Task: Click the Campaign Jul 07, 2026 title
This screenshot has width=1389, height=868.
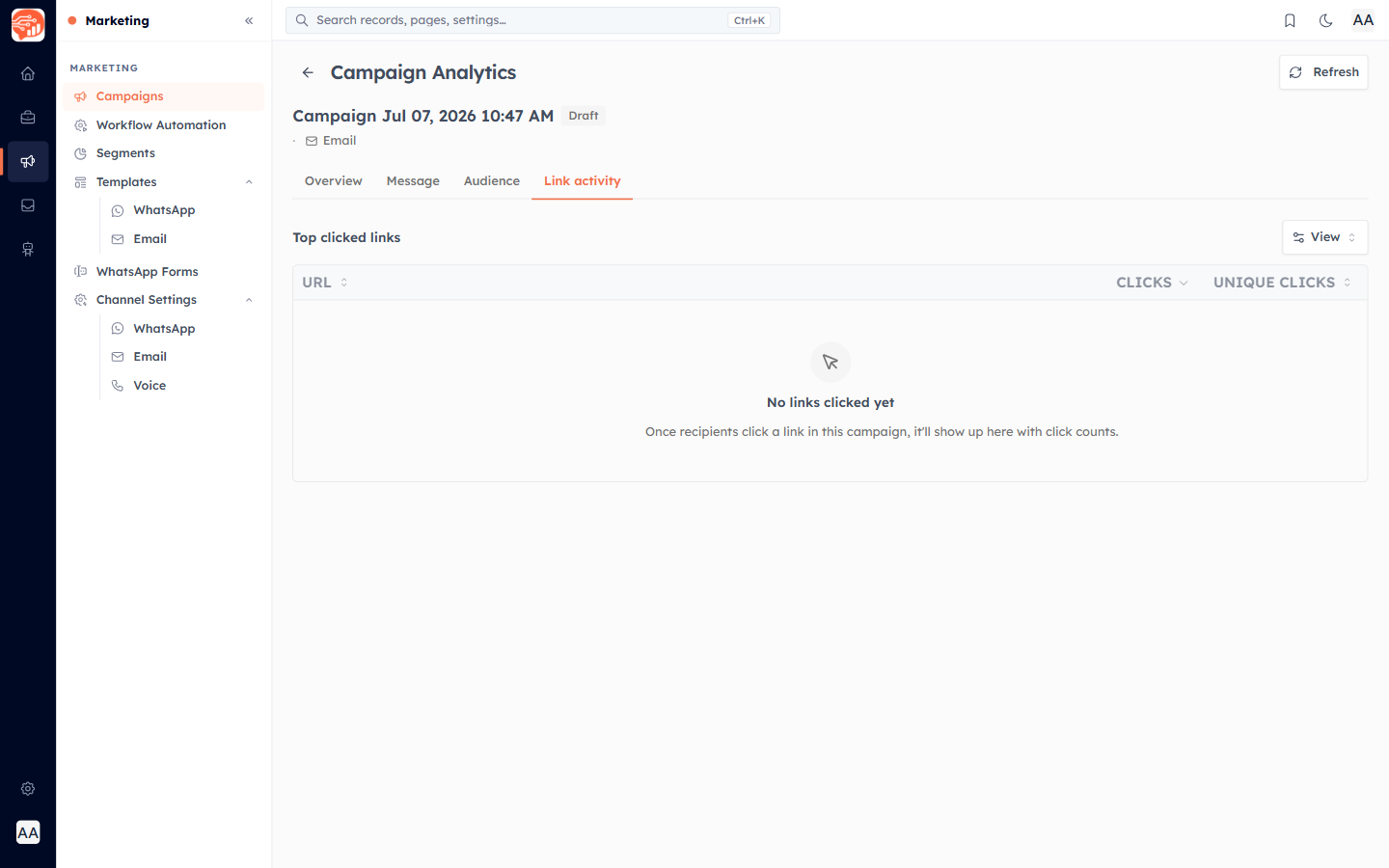Action: point(423,116)
